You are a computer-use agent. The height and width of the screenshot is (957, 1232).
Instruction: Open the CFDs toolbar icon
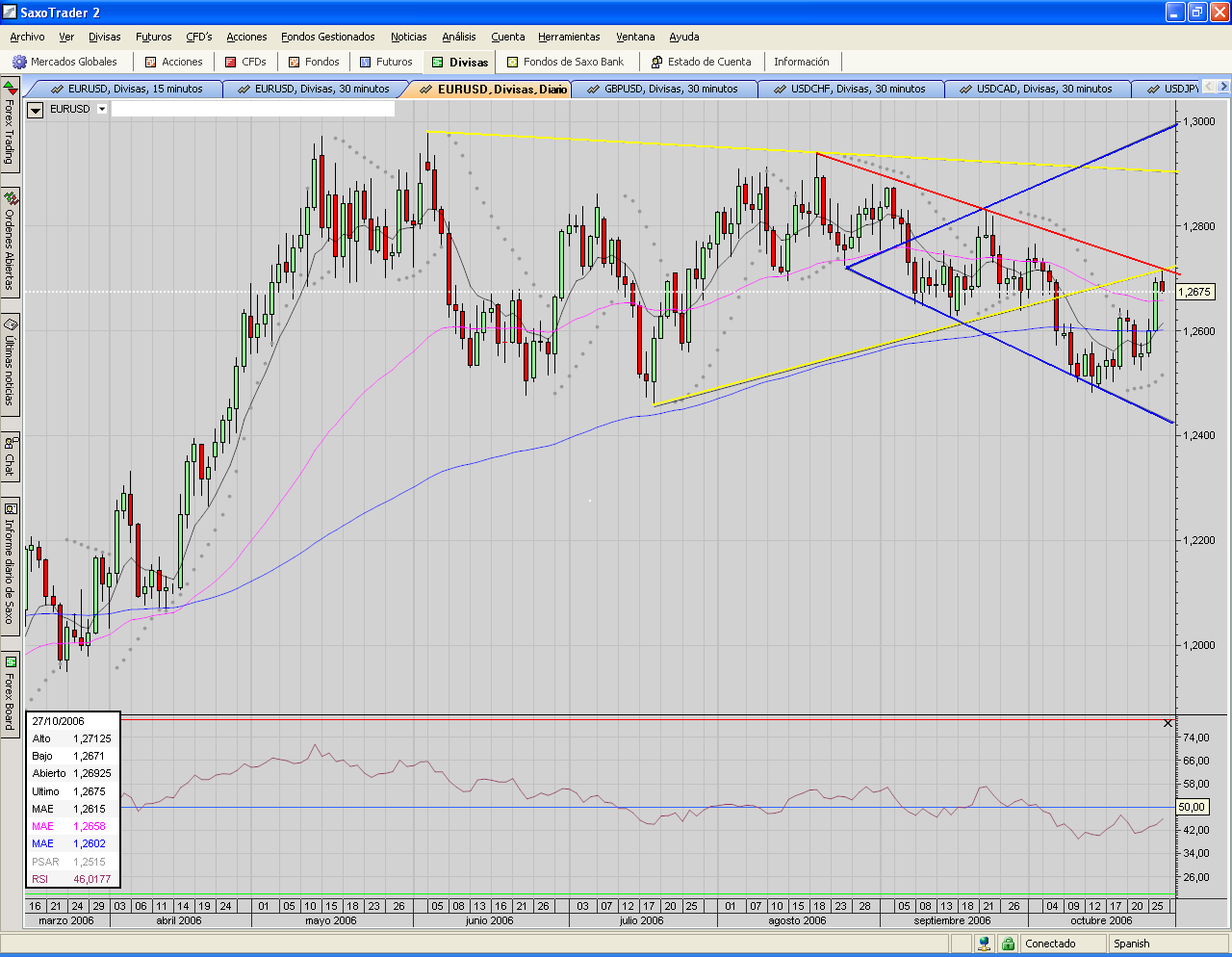[x=231, y=62]
